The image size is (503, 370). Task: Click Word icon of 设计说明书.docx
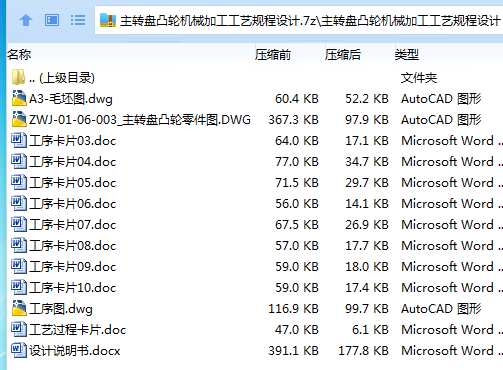(x=19, y=350)
